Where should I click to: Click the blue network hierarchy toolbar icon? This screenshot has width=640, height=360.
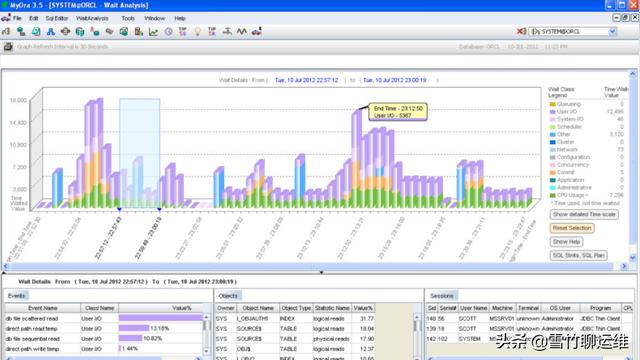51,31
